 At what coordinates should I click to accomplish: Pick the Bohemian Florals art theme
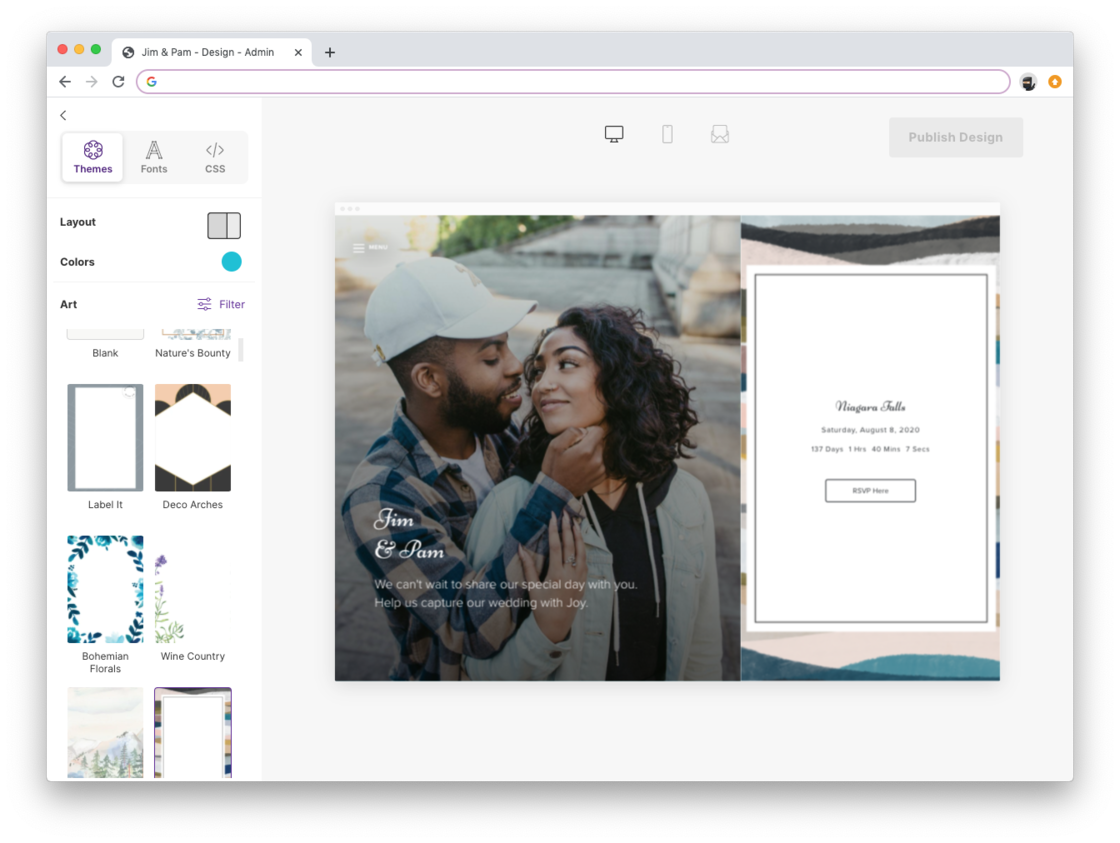click(105, 590)
